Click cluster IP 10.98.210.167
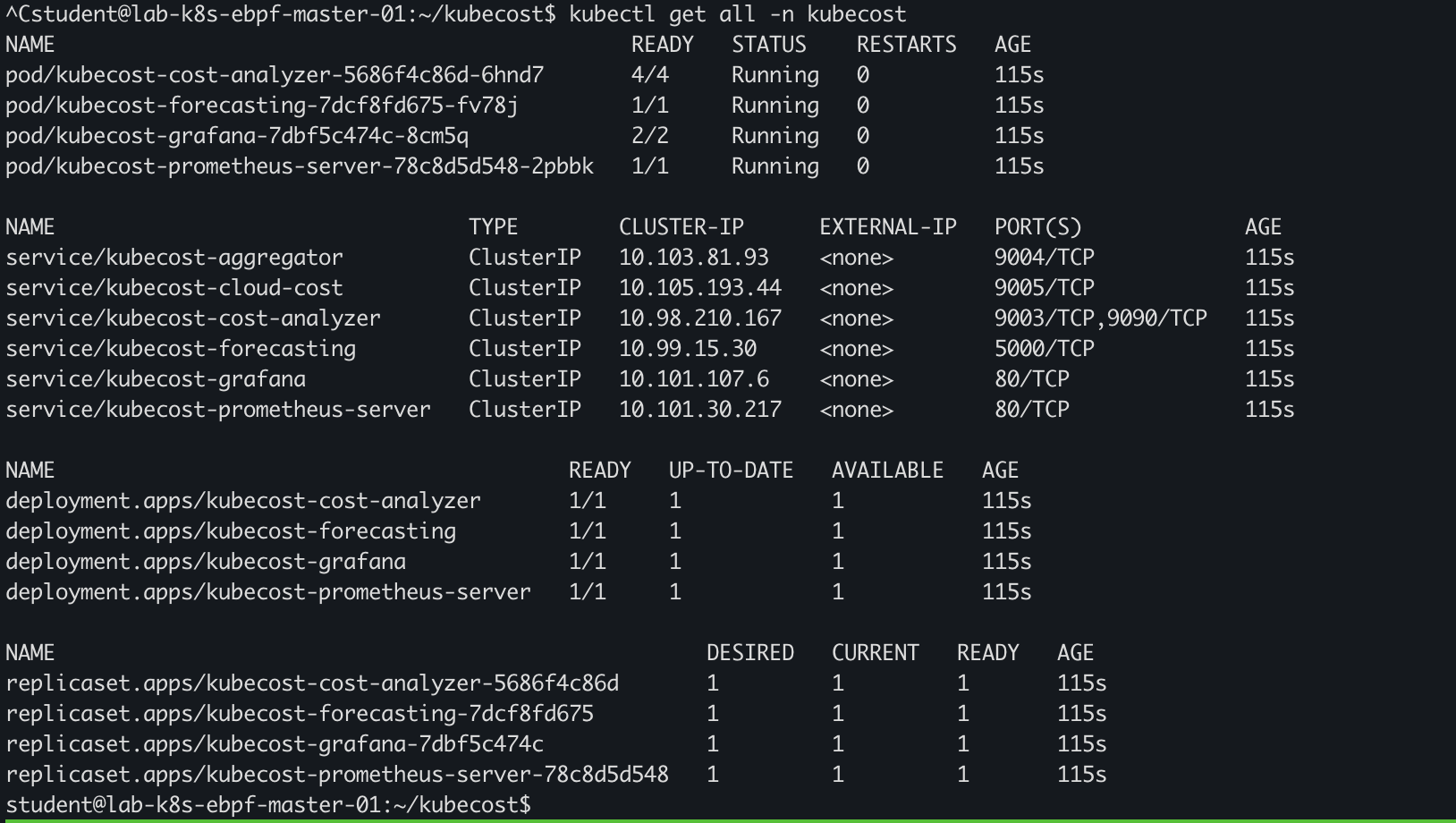This screenshot has width=1456, height=823. 700,318
